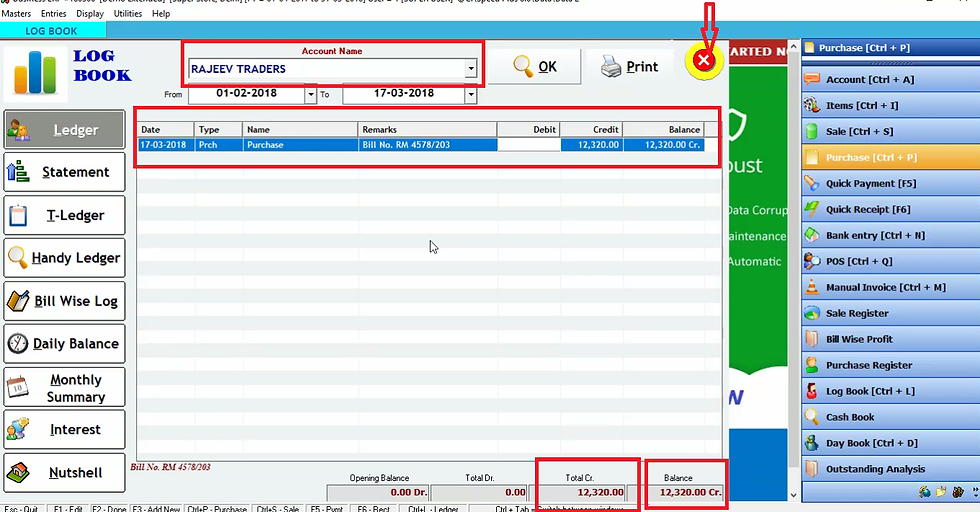Open Sale Register shortcut icon
Image resolution: width=980 pixels, height=512 pixels.
812,313
